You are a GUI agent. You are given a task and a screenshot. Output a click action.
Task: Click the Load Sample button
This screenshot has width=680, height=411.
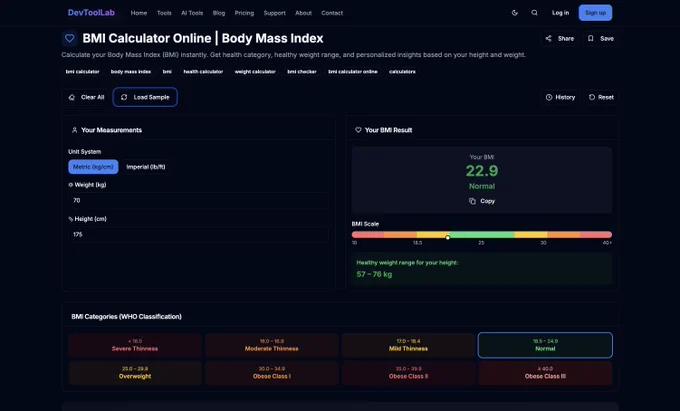[x=145, y=97]
